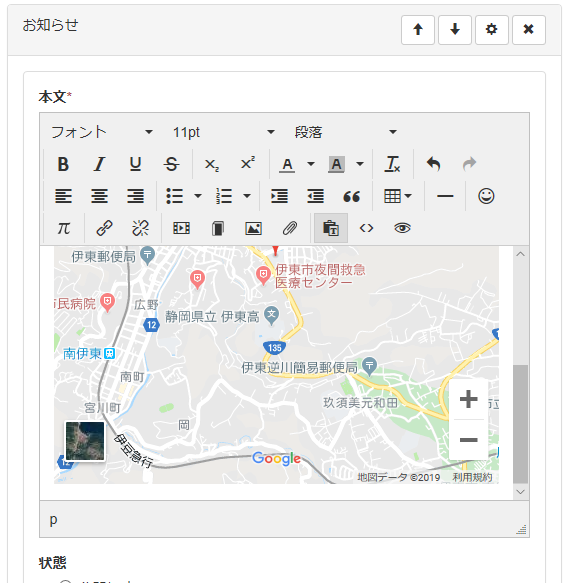Click the editor resize handle corner
Image resolution: width=573 pixels, height=583 pixels.
pos(522,529)
